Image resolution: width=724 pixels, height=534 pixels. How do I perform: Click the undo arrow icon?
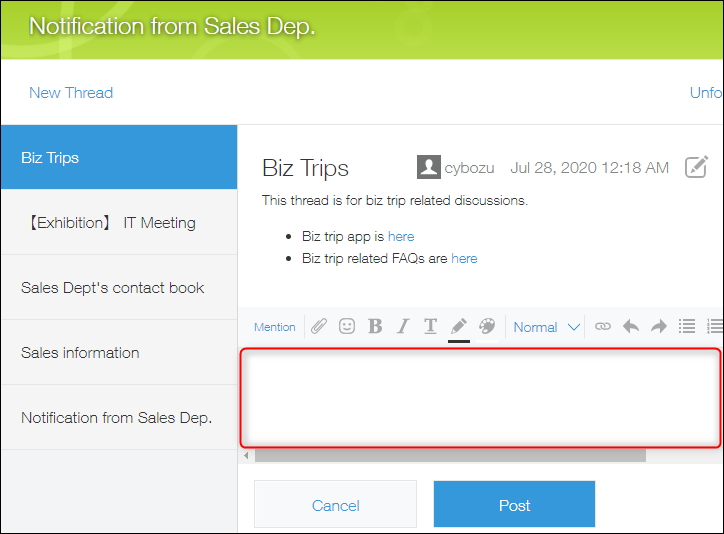tap(630, 326)
